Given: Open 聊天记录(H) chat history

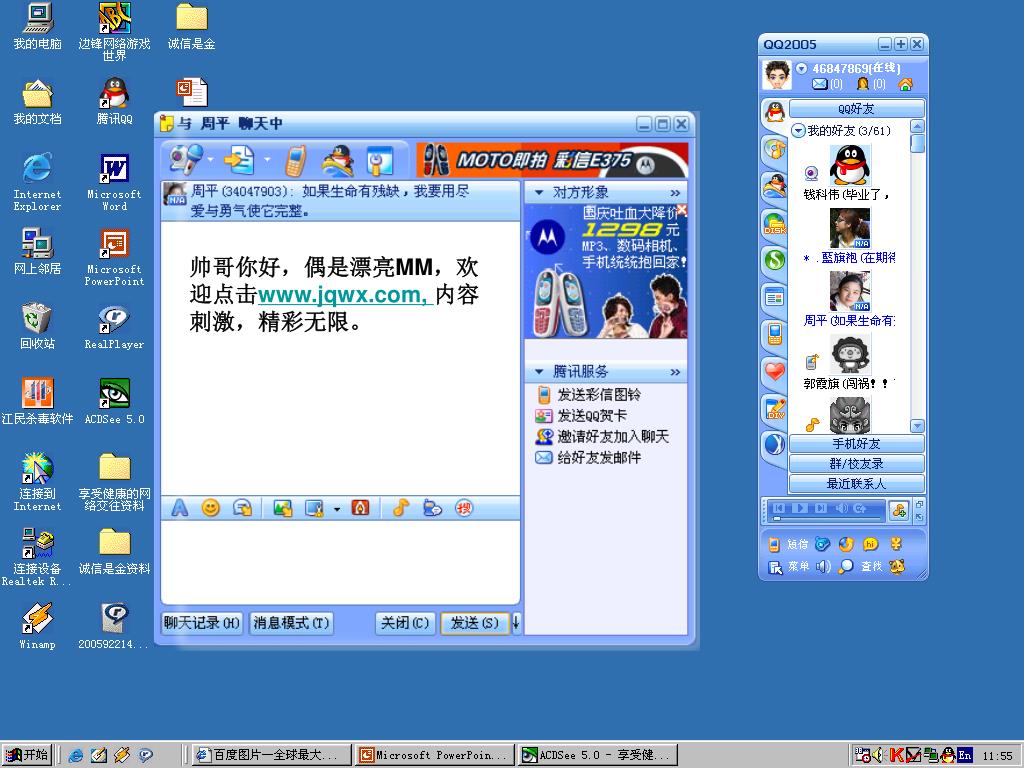Looking at the screenshot, I should (x=202, y=623).
